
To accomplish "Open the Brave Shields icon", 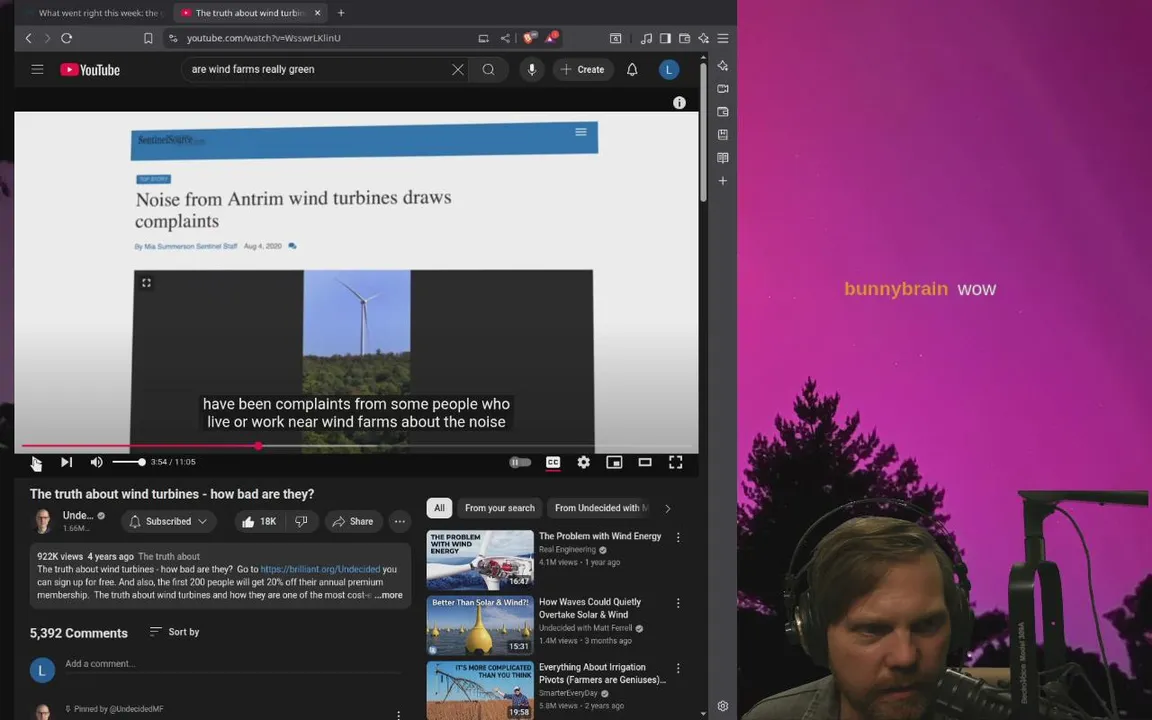I will click(530, 37).
